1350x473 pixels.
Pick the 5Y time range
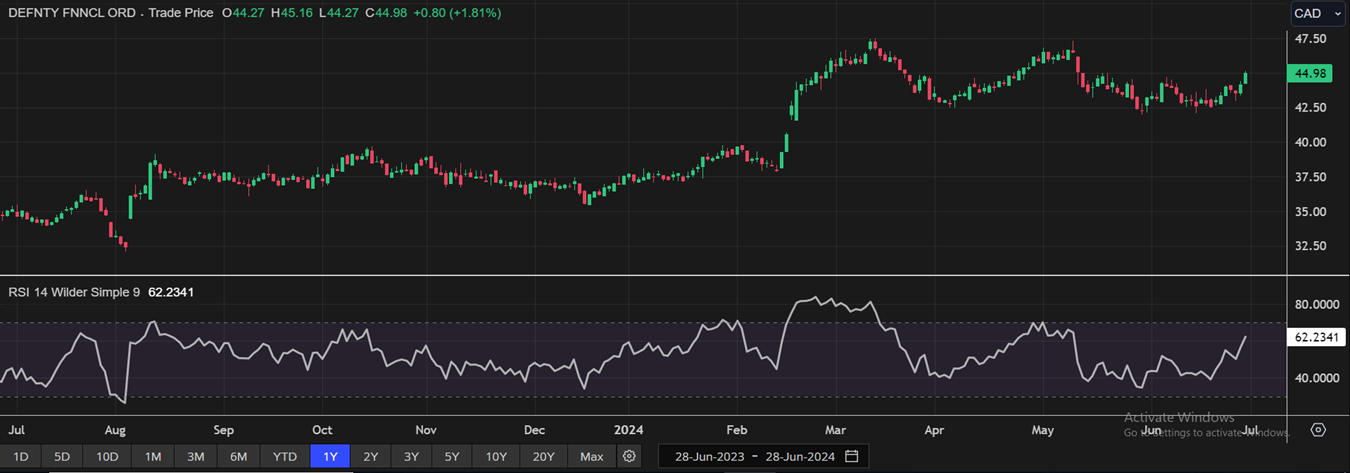click(x=453, y=457)
